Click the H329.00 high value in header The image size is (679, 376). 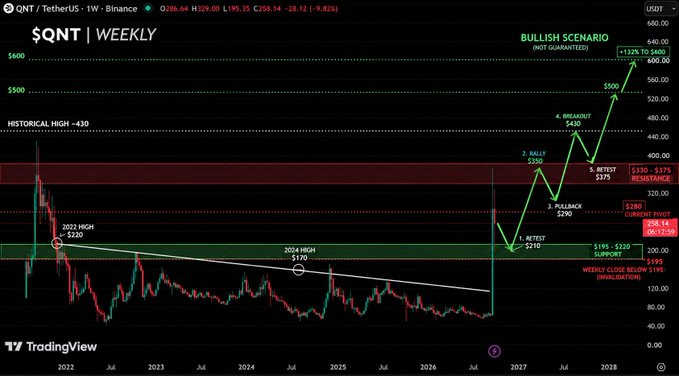[x=205, y=9]
